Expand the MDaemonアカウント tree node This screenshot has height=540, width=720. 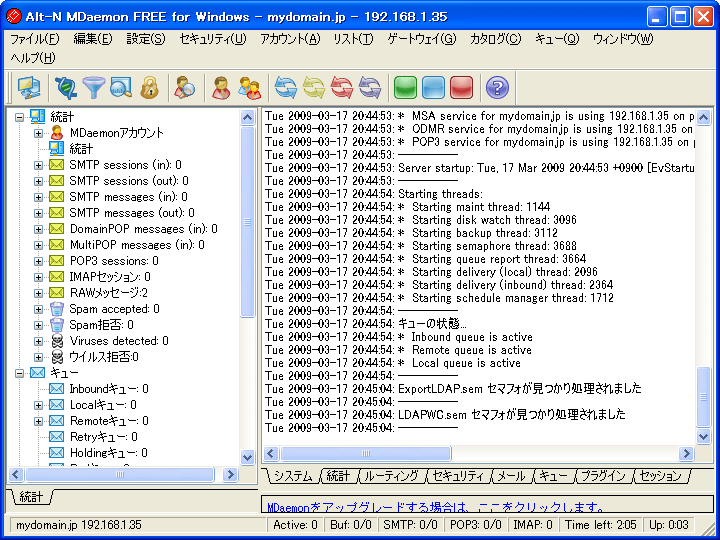[x=39, y=133]
